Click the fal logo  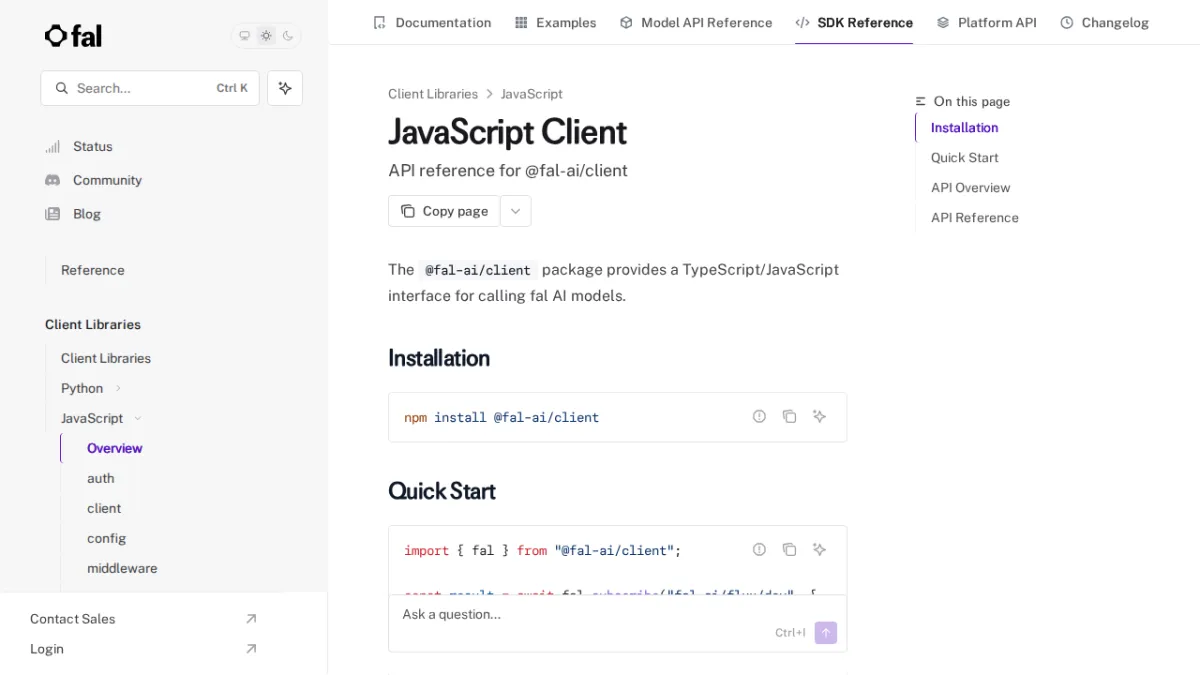point(73,36)
